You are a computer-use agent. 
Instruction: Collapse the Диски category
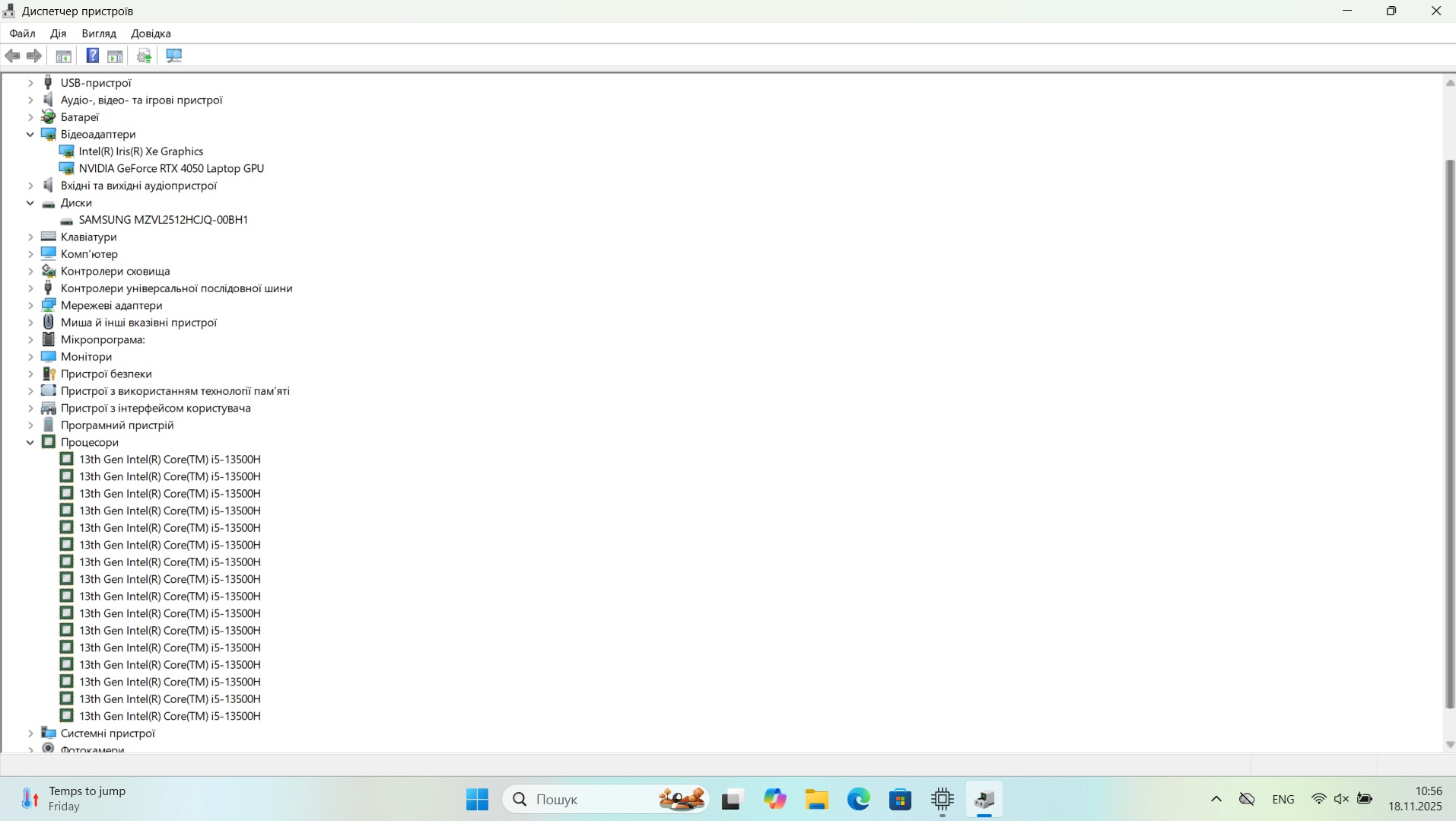pyautogui.click(x=30, y=203)
